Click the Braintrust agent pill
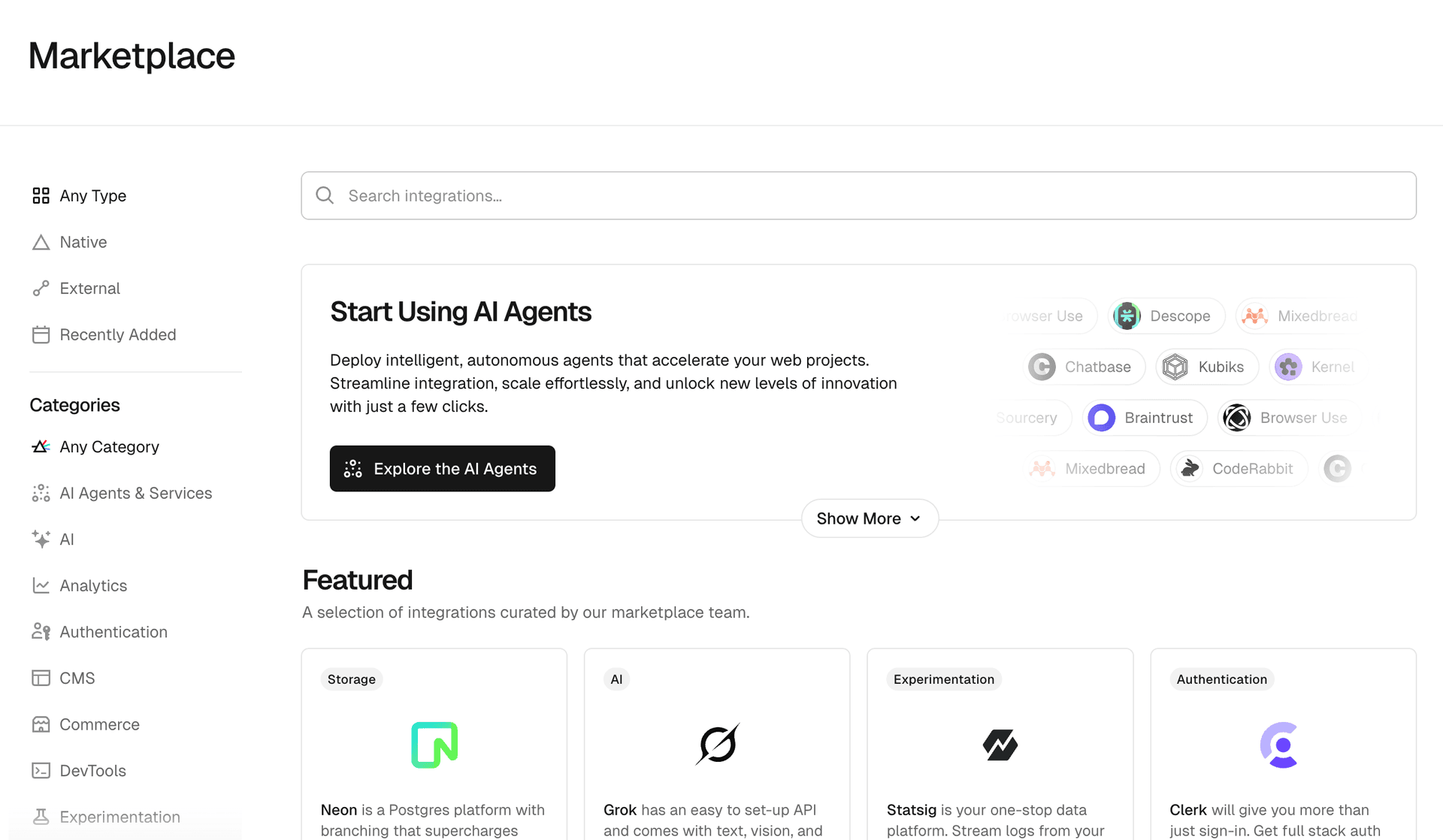The image size is (1443, 840). (1144, 418)
